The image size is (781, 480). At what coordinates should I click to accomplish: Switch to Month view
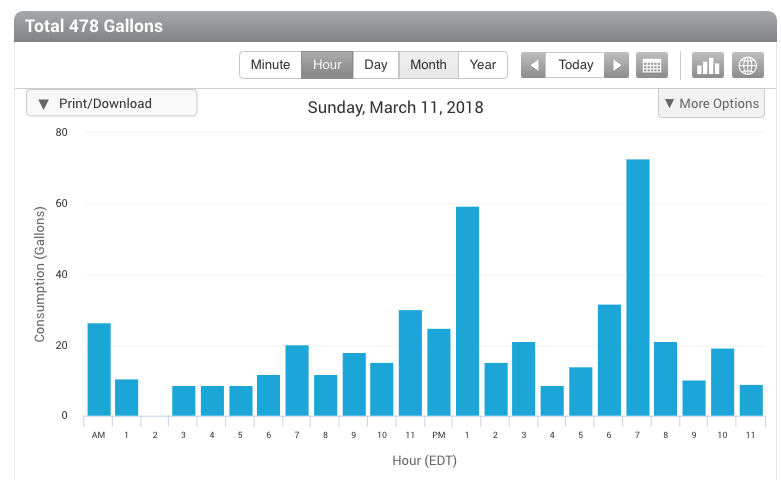[x=428, y=65]
